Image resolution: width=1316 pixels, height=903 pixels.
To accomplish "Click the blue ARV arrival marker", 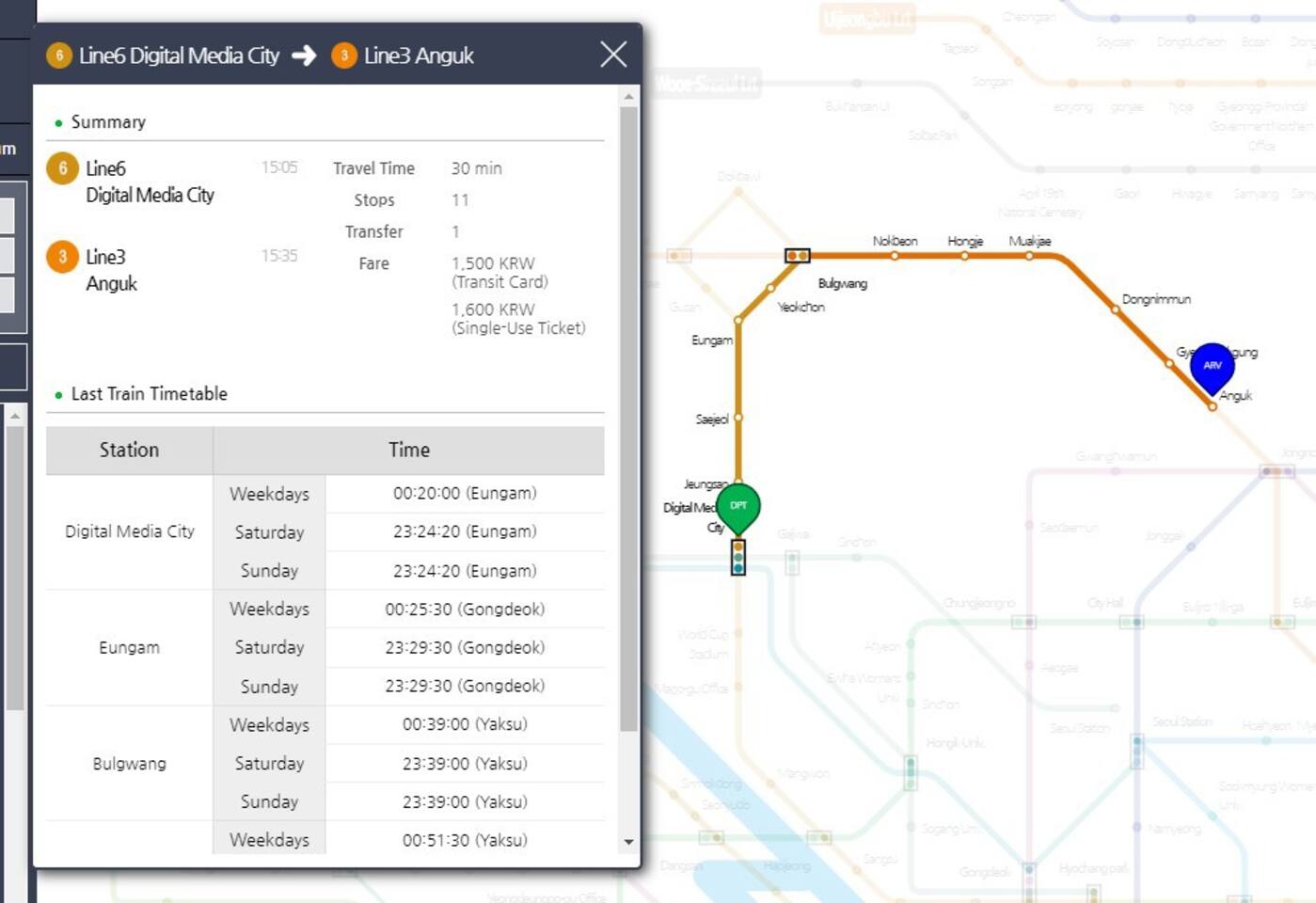I will pyautogui.click(x=1212, y=365).
